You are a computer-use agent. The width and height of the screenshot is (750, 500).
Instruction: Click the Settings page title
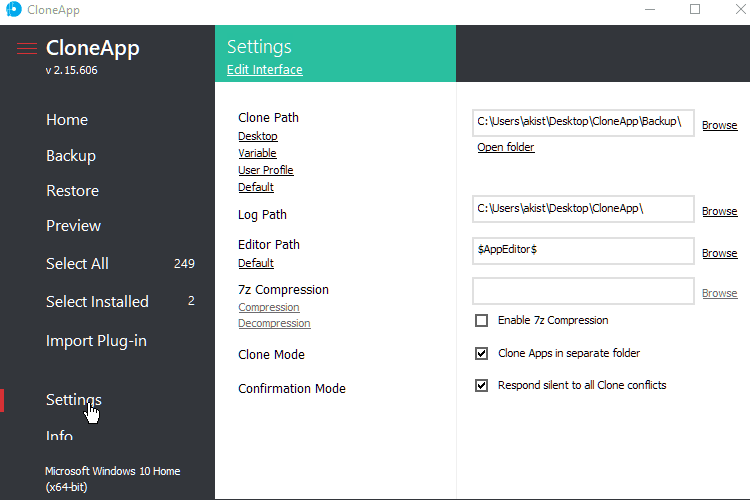(x=259, y=47)
